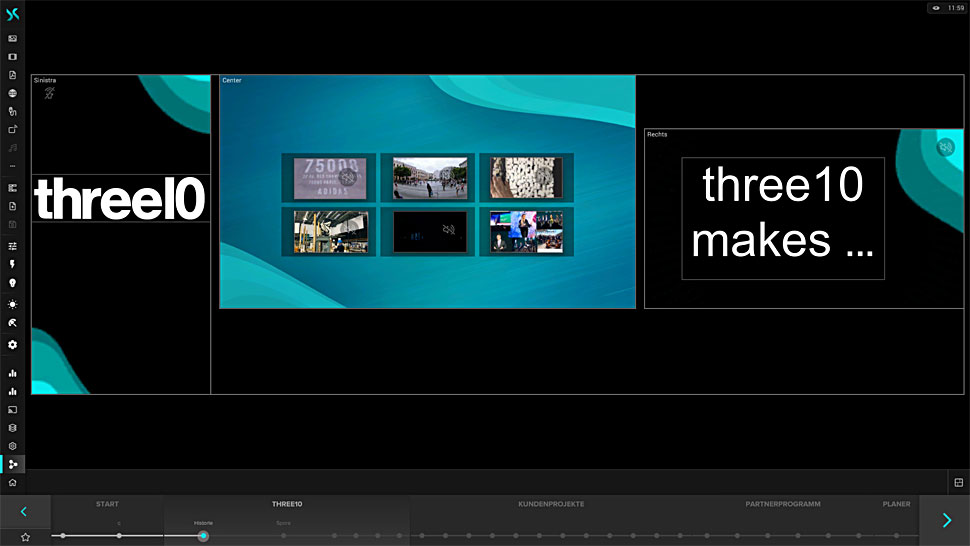Switch to the PARTNERPROGRAMM chapter tab
970x546 pixels.
pos(783,504)
